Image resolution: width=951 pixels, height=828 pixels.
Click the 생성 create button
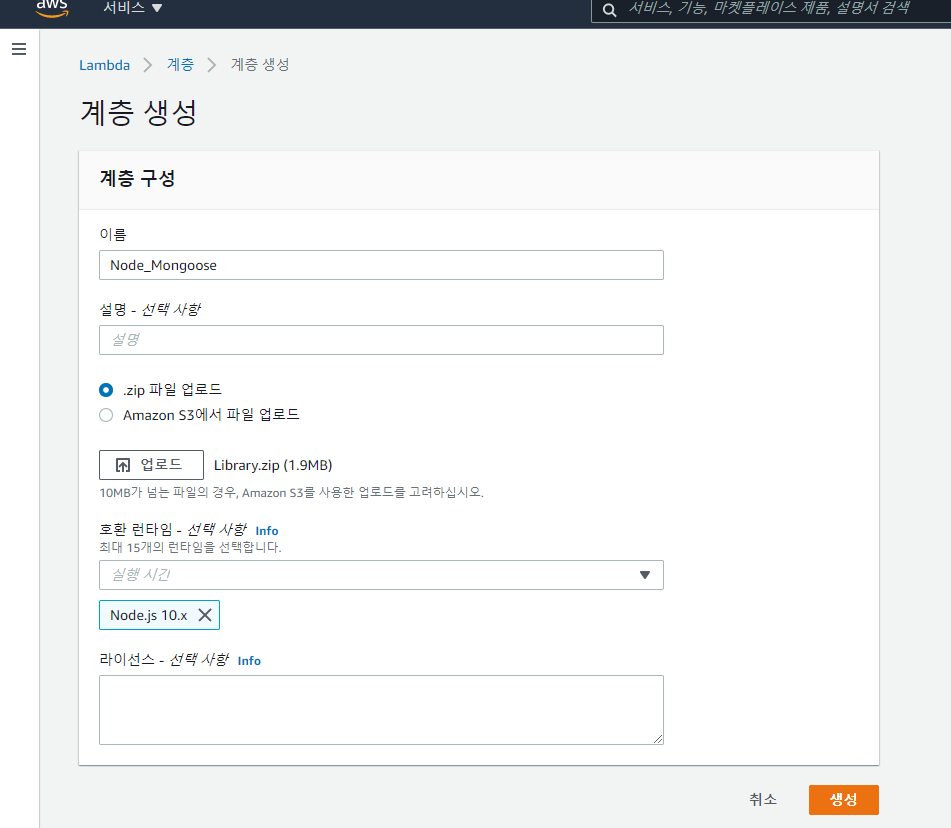(x=843, y=800)
